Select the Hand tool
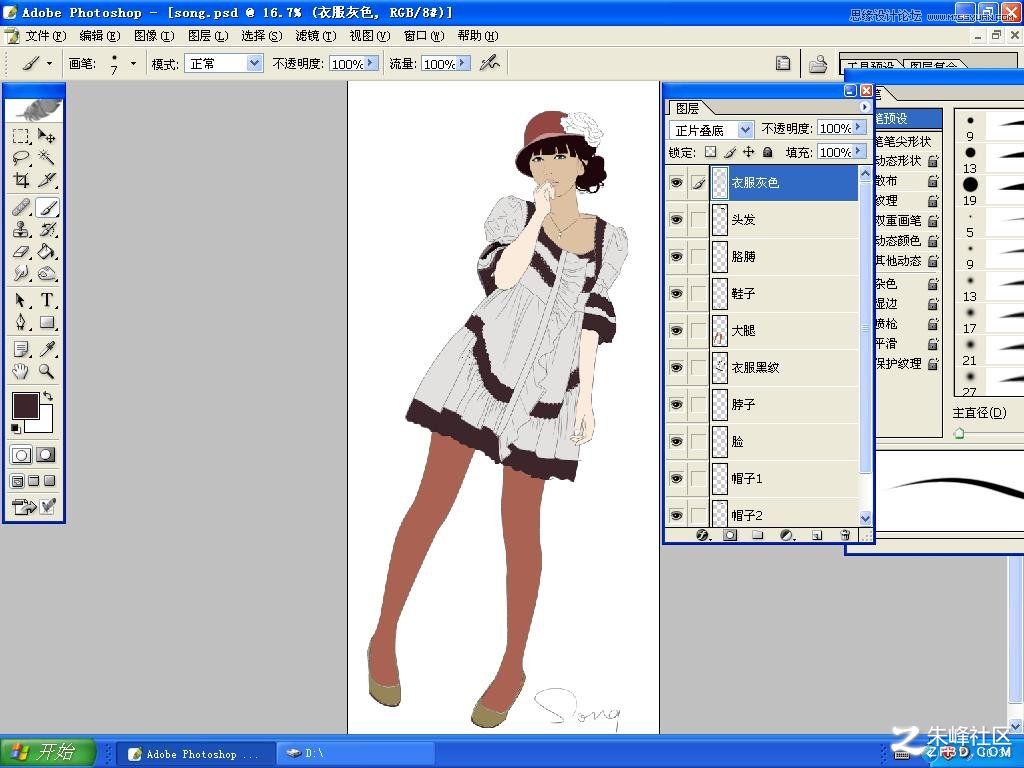 [21, 371]
